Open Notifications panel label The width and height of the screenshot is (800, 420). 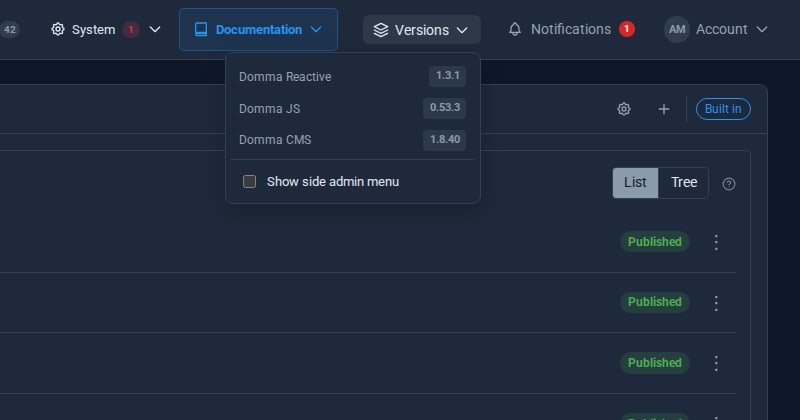point(571,29)
